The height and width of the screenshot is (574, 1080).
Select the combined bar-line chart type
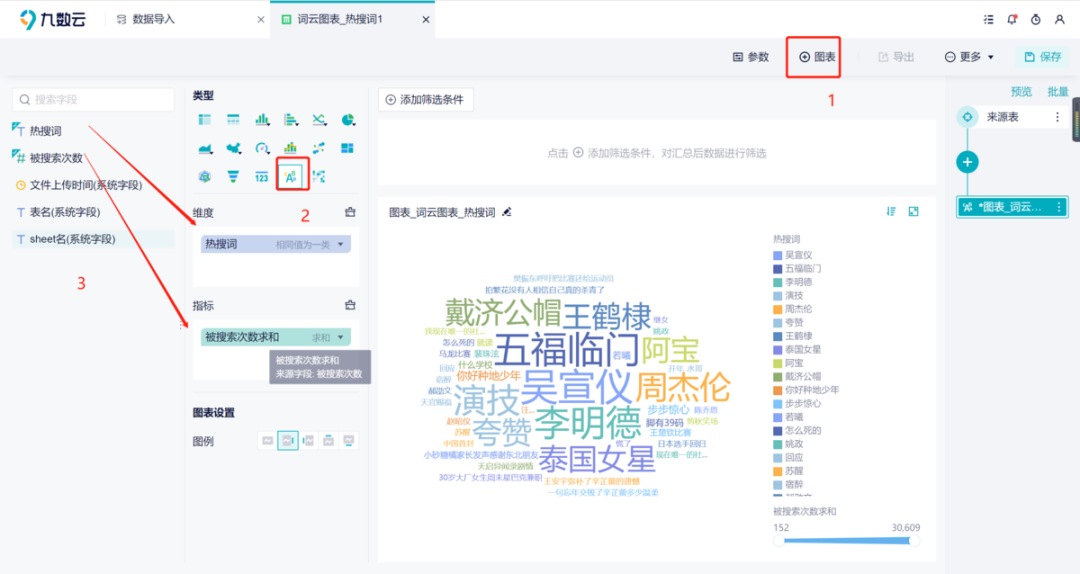pos(291,148)
